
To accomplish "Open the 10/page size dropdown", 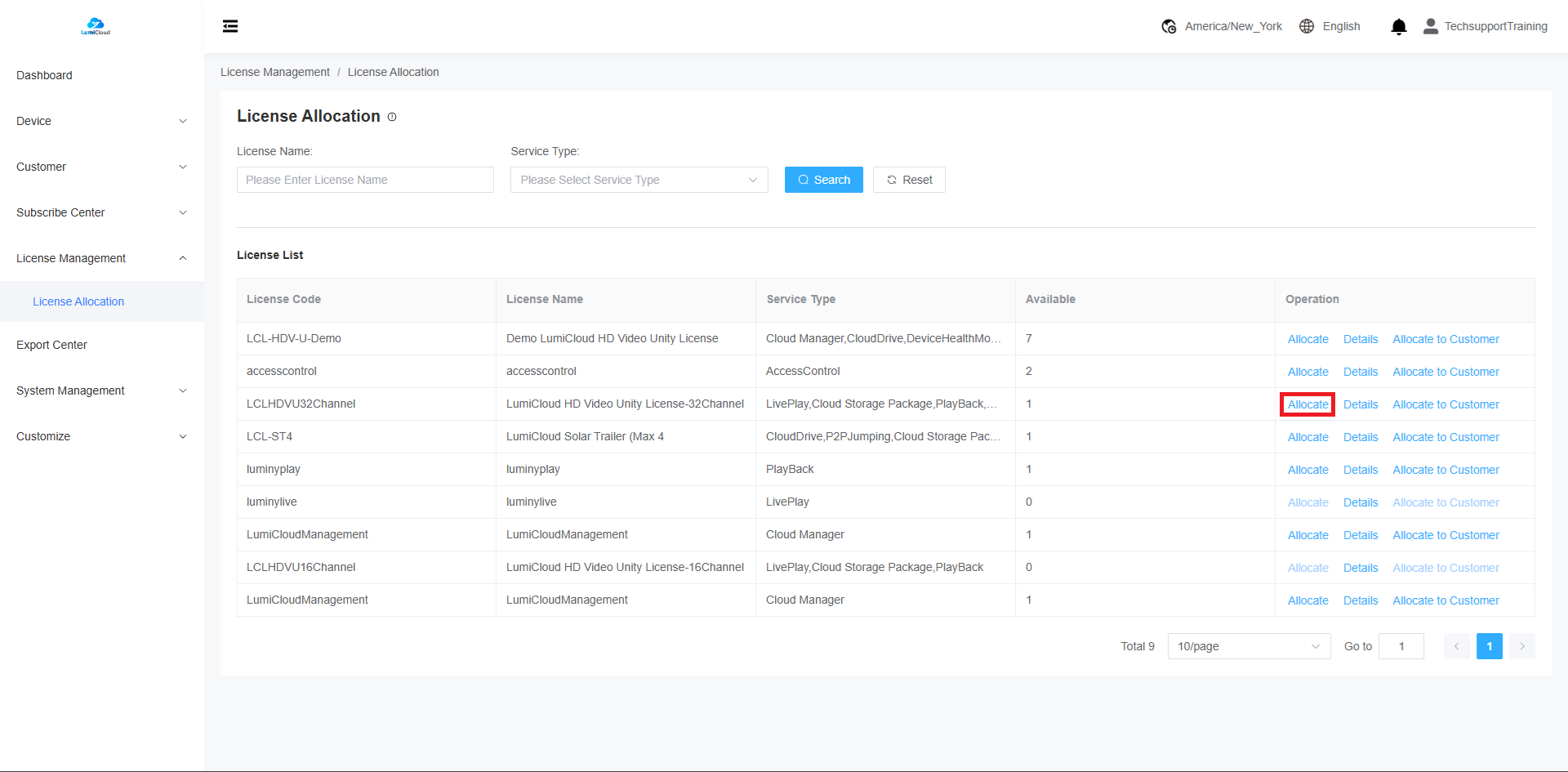I will tap(1248, 646).
